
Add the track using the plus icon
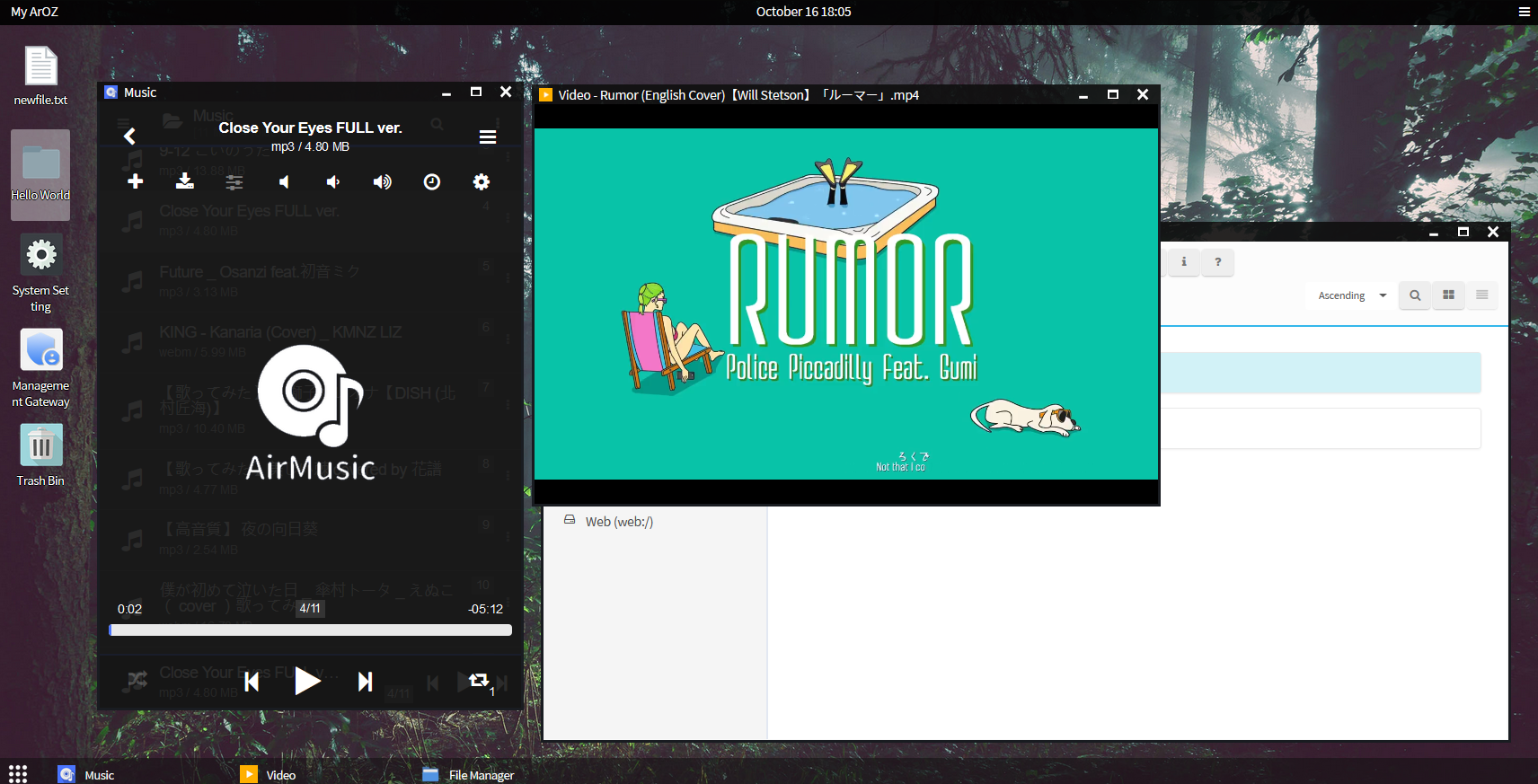pyautogui.click(x=136, y=181)
